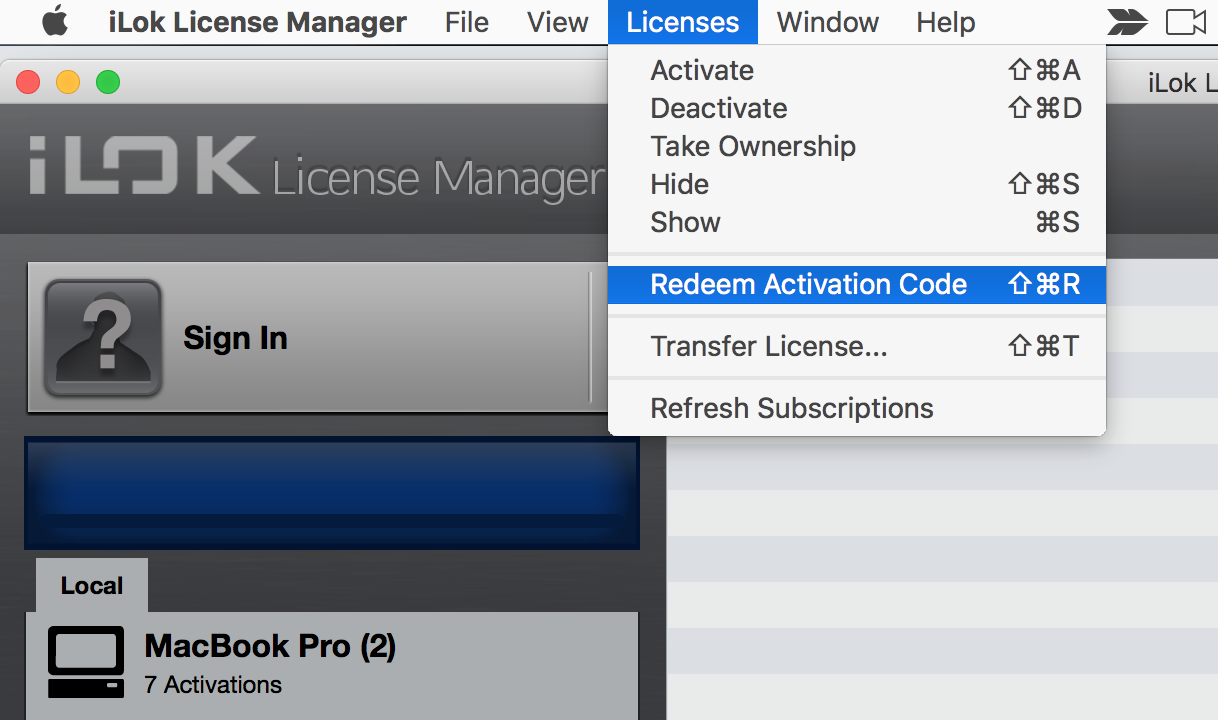The height and width of the screenshot is (720, 1218).
Task: Select Refresh Subscriptions
Action: (857, 408)
